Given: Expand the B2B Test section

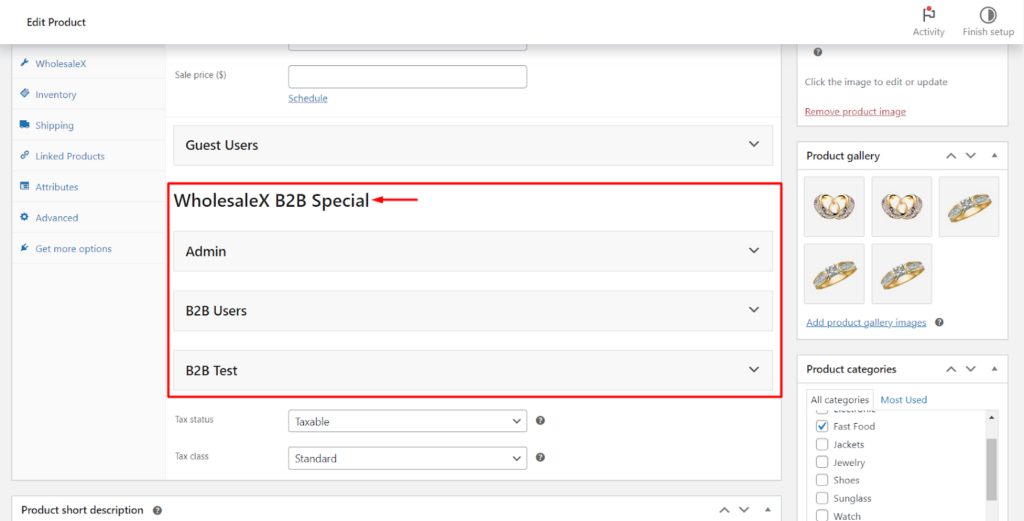Looking at the screenshot, I should (x=473, y=370).
